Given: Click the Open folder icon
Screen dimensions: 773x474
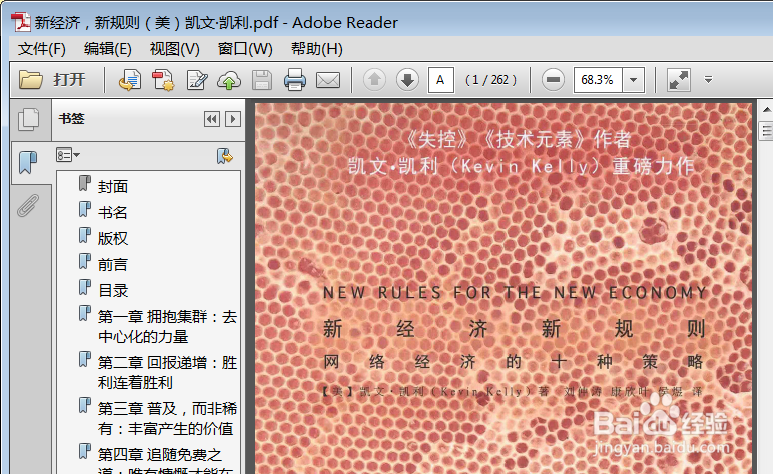Looking at the screenshot, I should pyautogui.click(x=31, y=79).
